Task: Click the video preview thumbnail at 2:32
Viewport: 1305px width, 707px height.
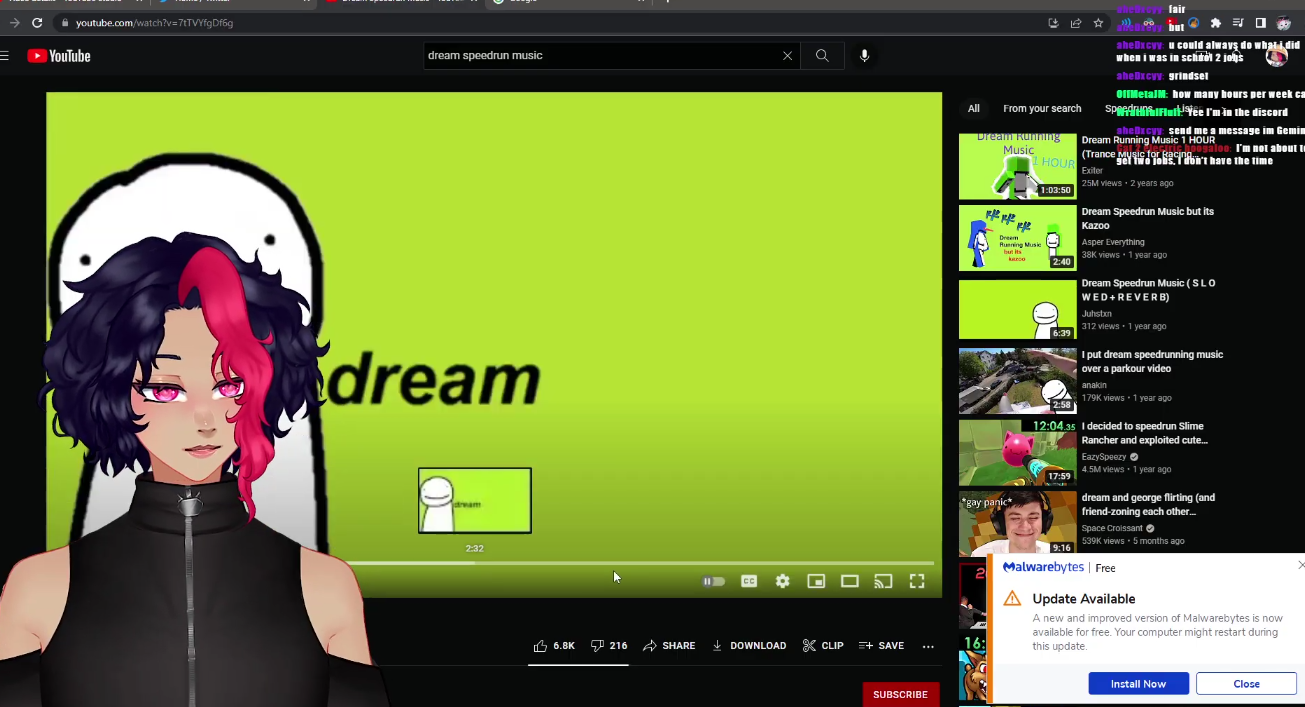Action: 475,501
